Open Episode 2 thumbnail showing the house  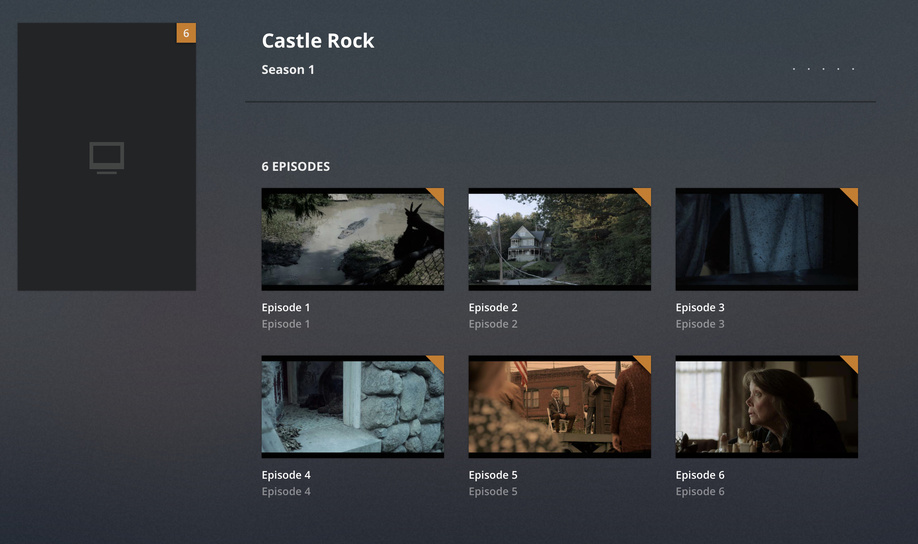[x=560, y=239]
